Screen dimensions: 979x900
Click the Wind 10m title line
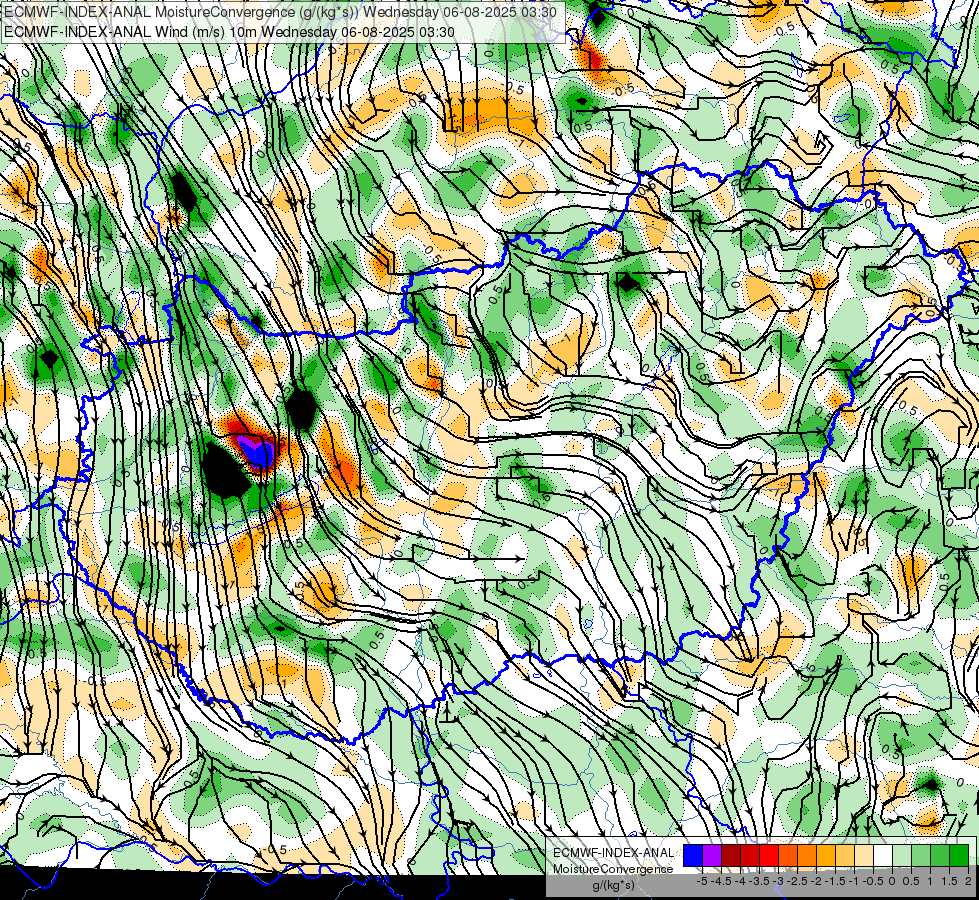tap(229, 32)
